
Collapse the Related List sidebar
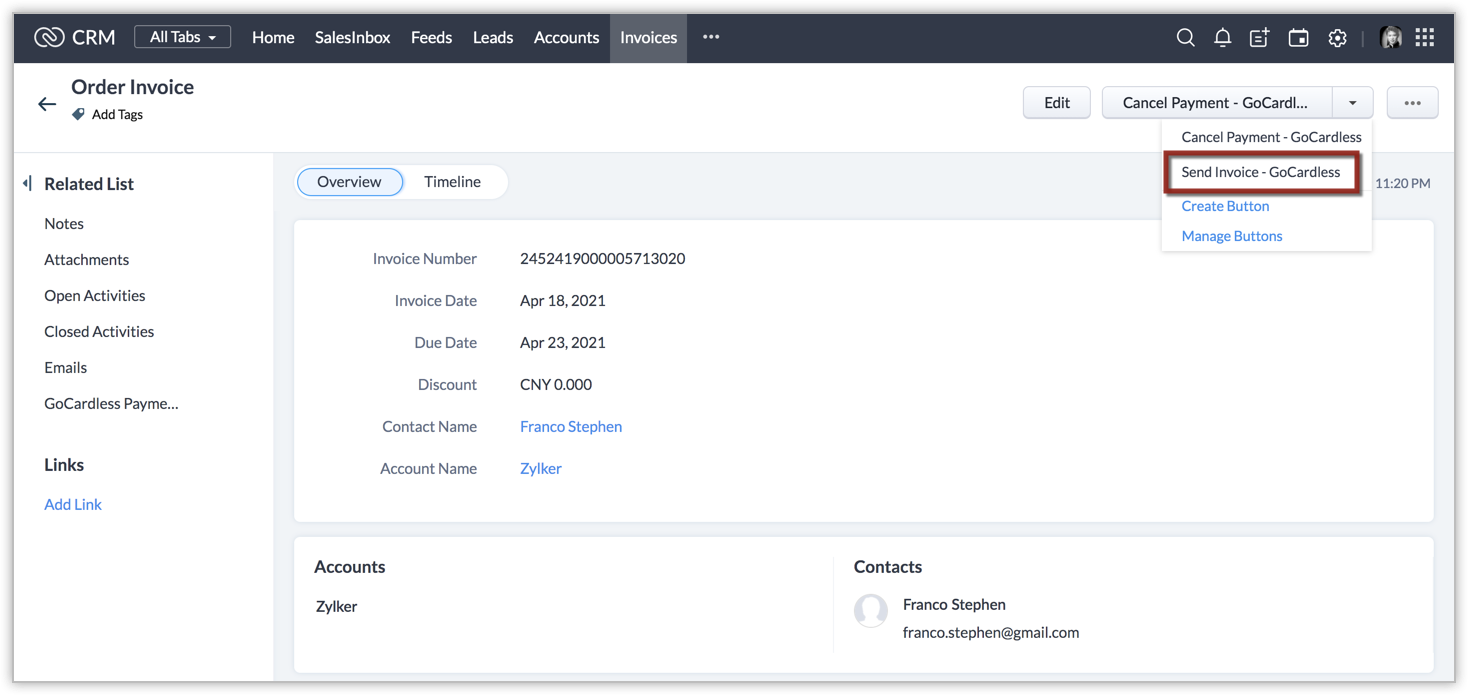27,184
